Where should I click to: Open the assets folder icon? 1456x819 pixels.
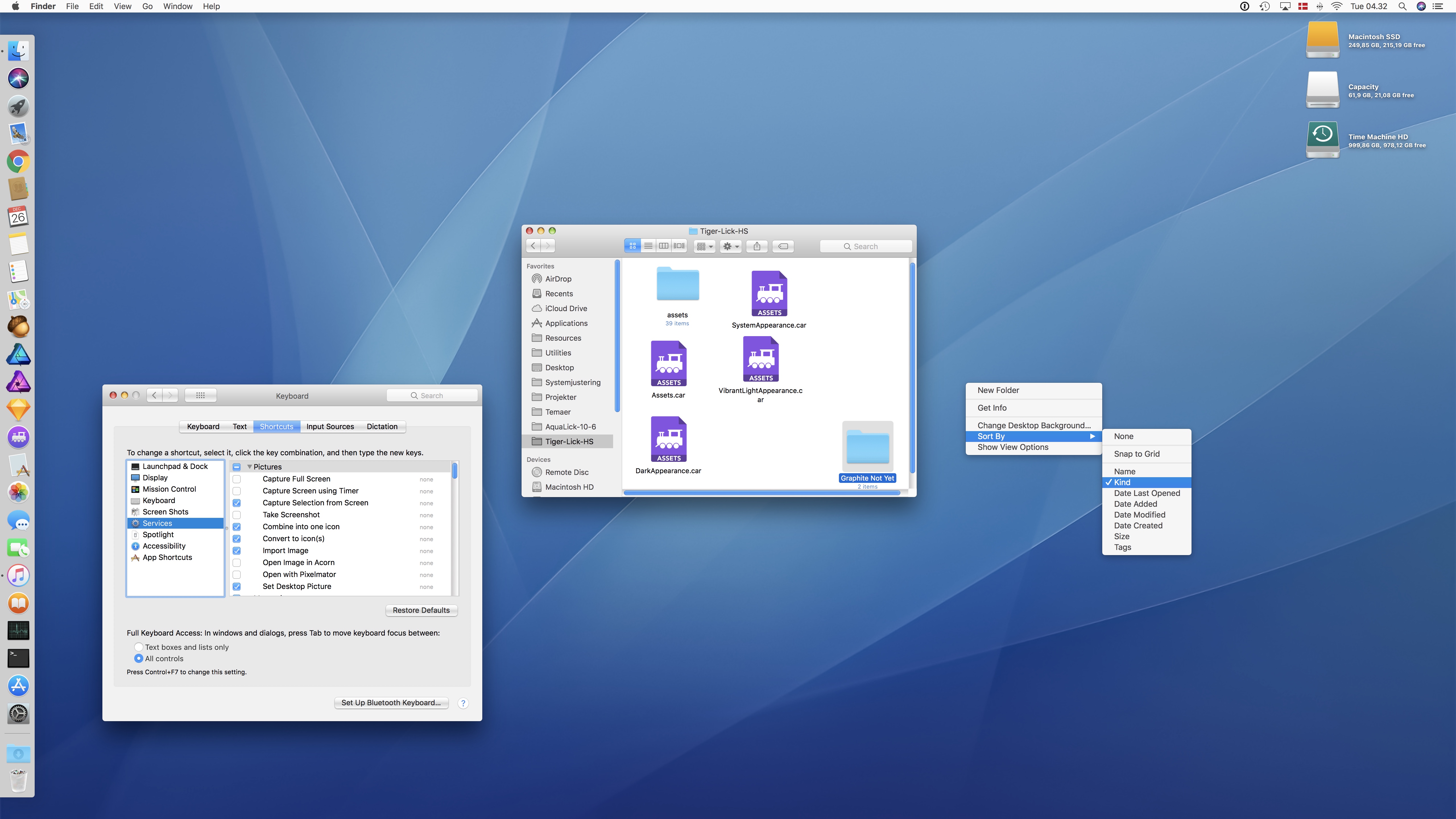678,284
